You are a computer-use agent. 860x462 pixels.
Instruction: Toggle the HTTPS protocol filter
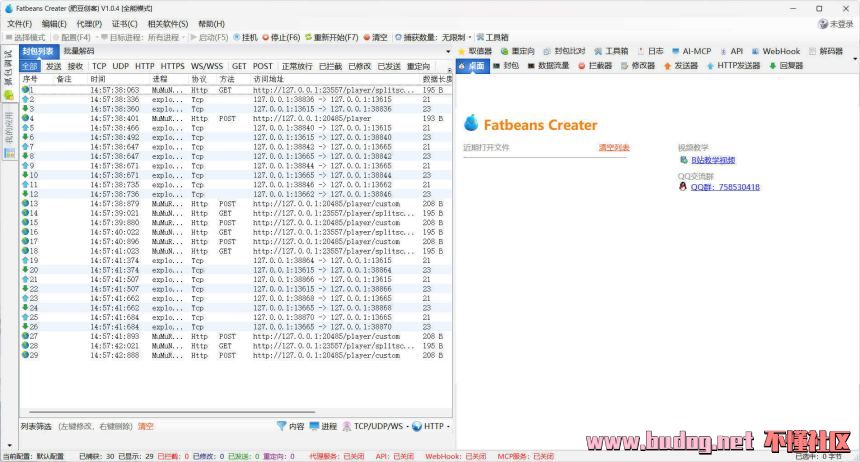(x=172, y=66)
